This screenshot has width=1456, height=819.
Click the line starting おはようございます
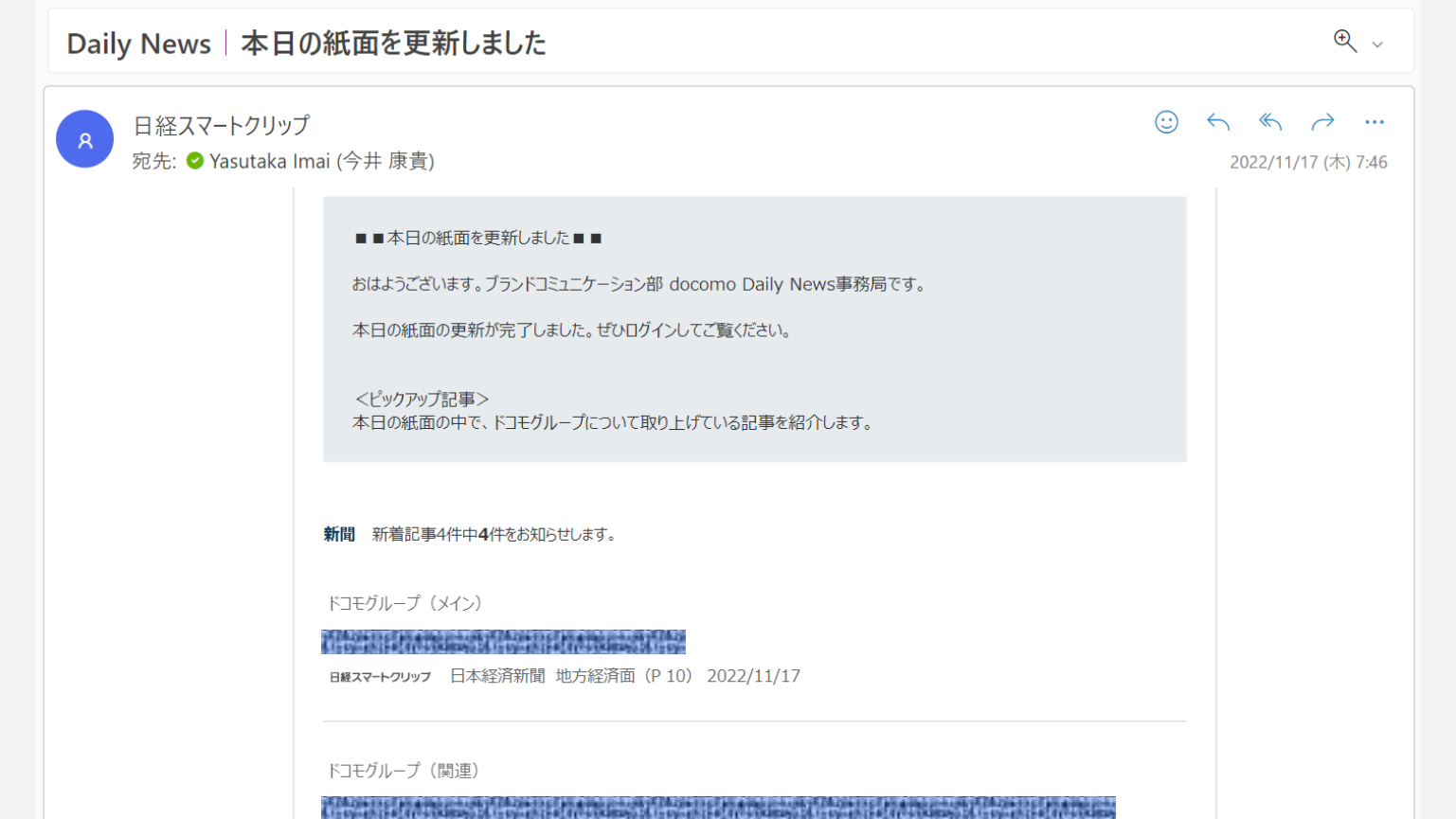[640, 284]
